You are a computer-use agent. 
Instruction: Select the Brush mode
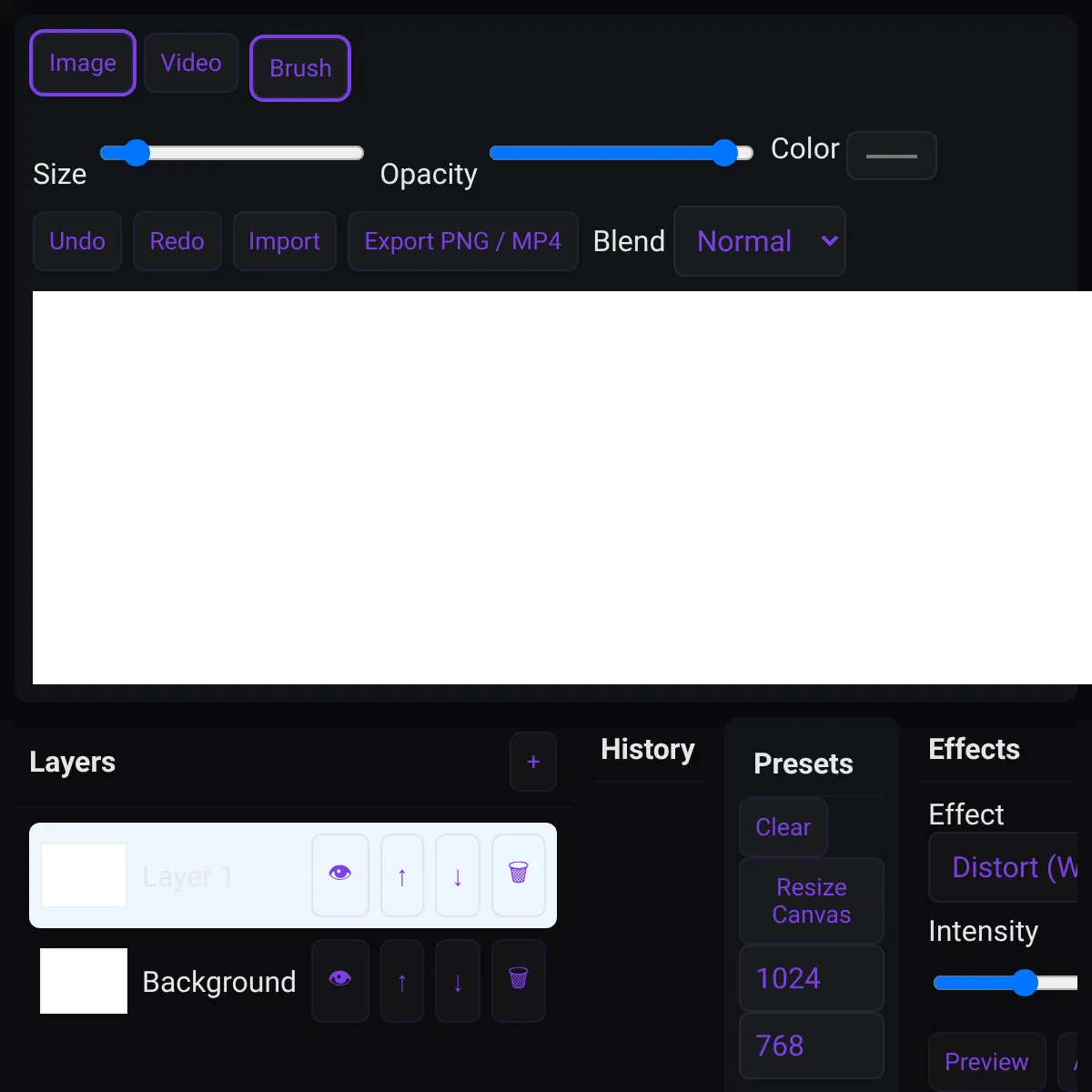tap(299, 67)
